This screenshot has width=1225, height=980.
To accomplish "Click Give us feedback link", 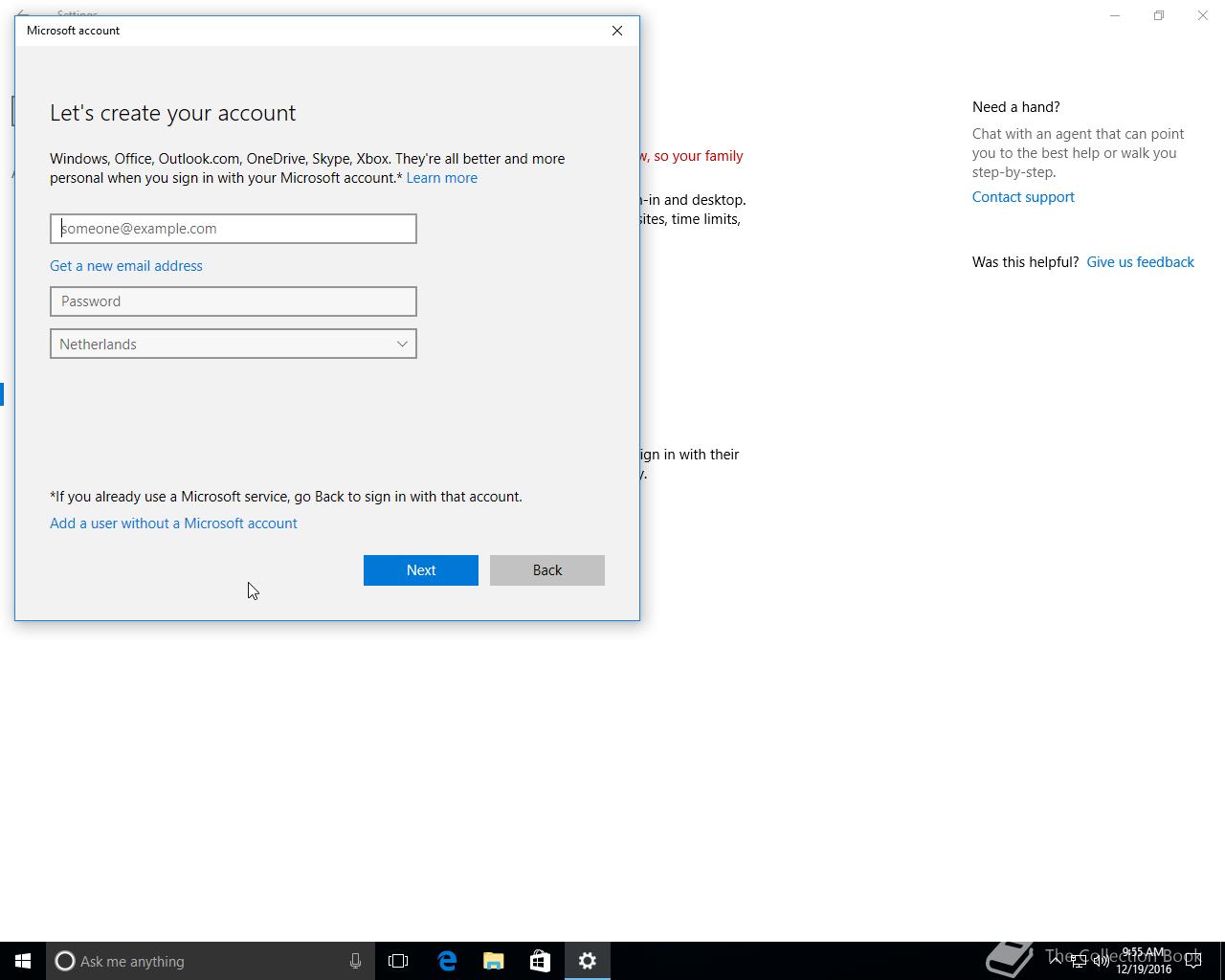I will point(1140,262).
